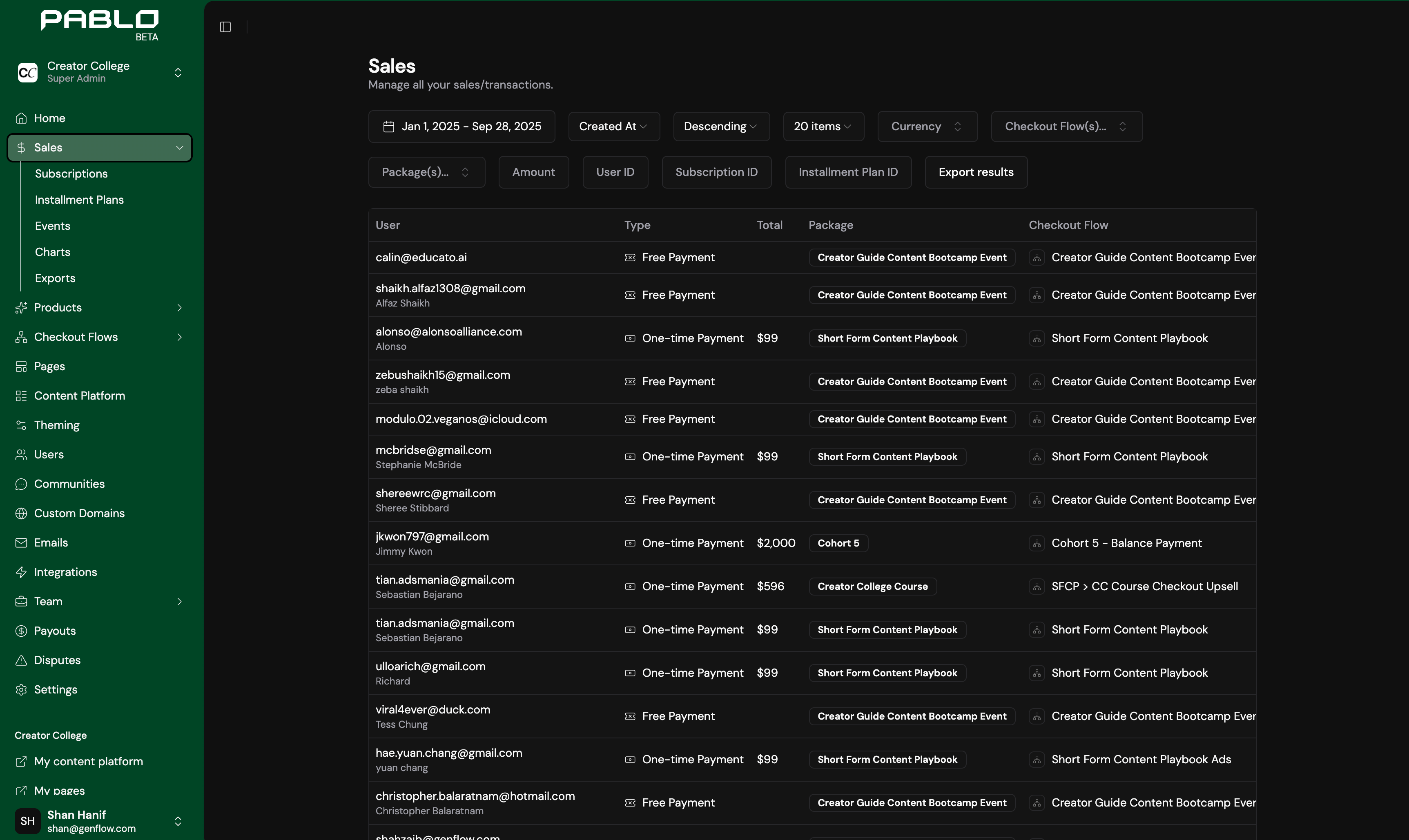
Task: Go to Installment Plans in sidebar
Action: pos(79,200)
